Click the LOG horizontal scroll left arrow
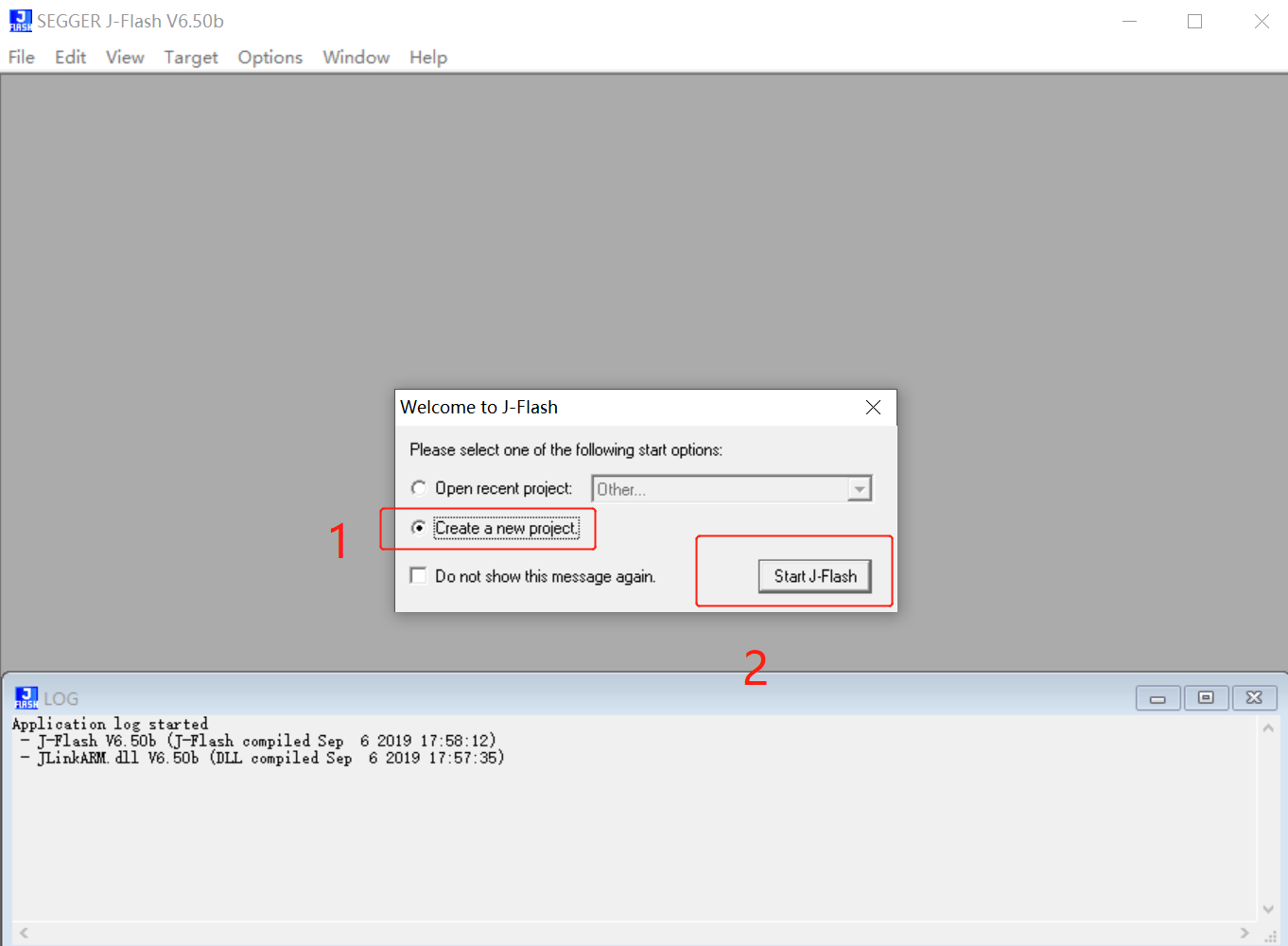 coord(24,933)
